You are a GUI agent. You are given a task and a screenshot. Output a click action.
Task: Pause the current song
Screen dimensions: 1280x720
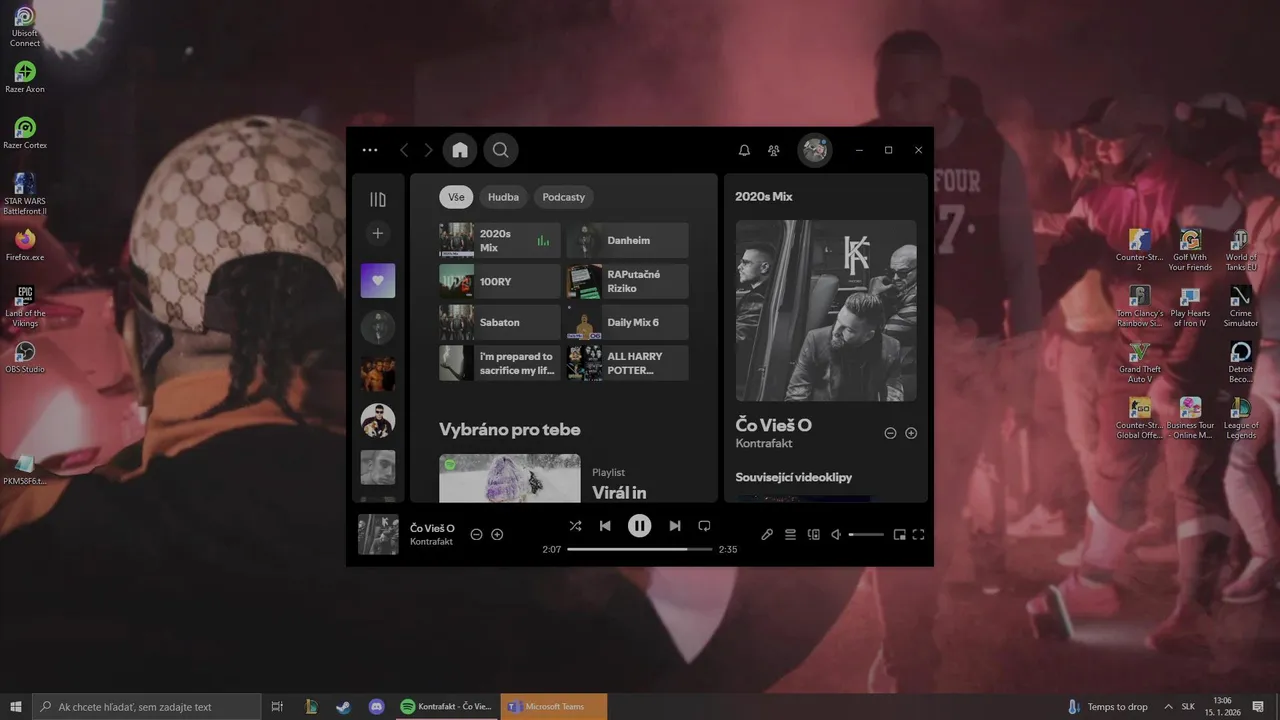tap(640, 526)
